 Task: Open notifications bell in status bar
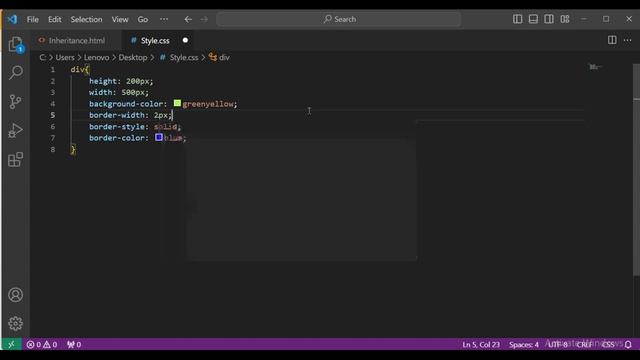[628, 344]
